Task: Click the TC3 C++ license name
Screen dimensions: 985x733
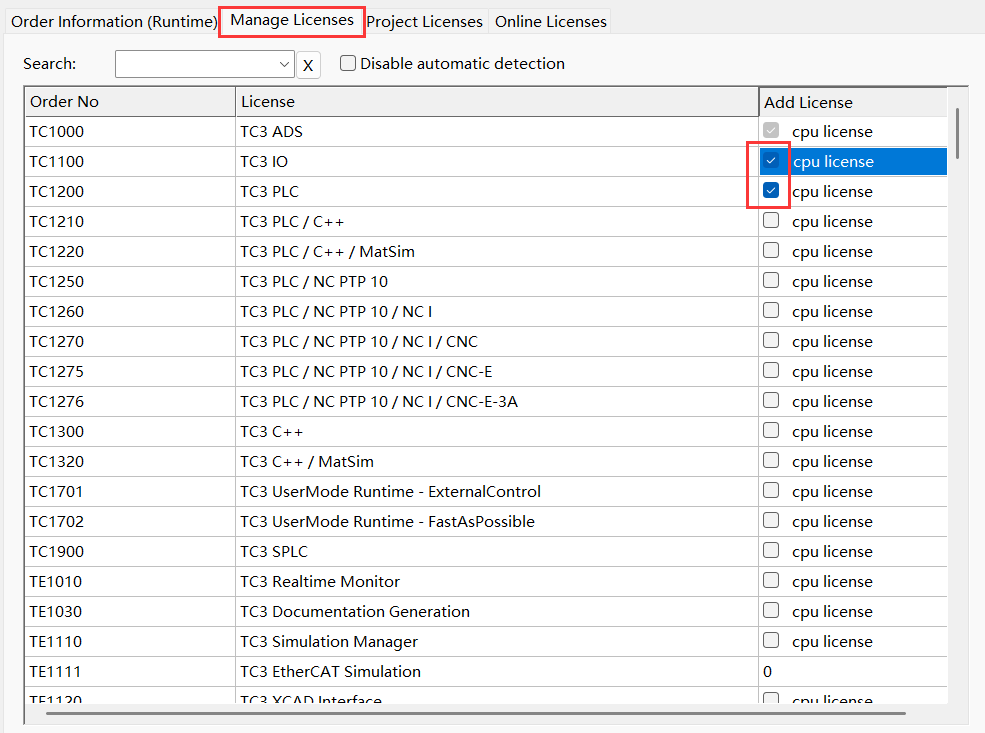Action: click(x=271, y=432)
